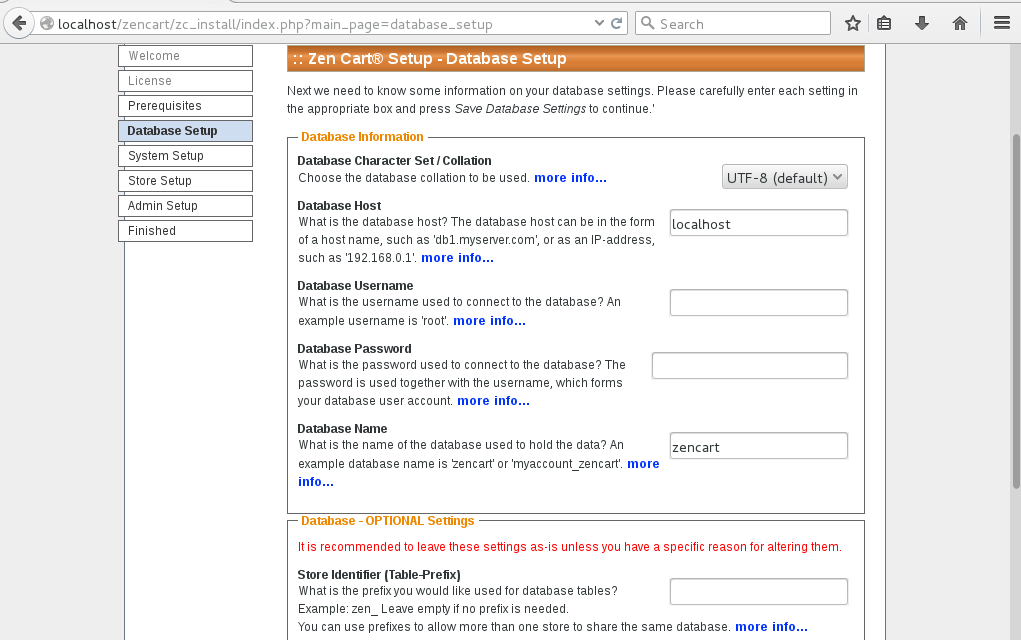The image size is (1021, 640).
Task: Open the Welcome installer step
Action: coord(186,56)
